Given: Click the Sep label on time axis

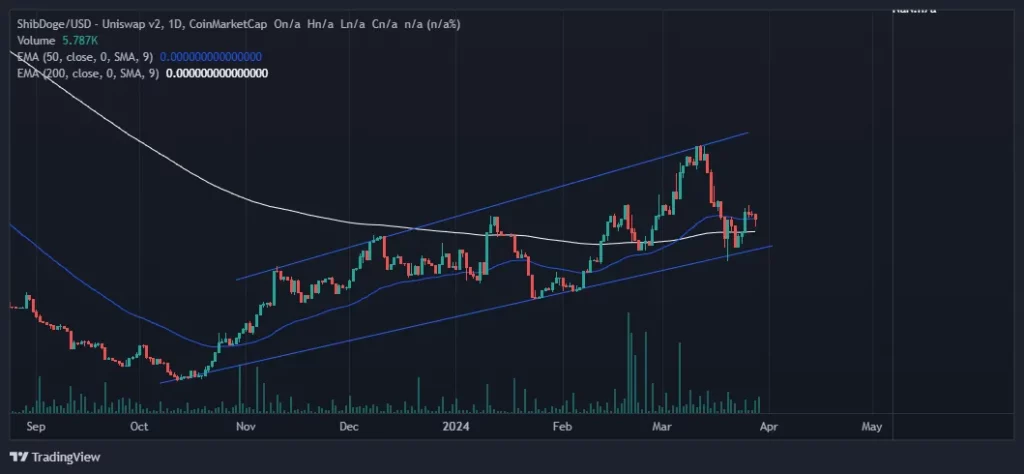Looking at the screenshot, I should (34, 427).
